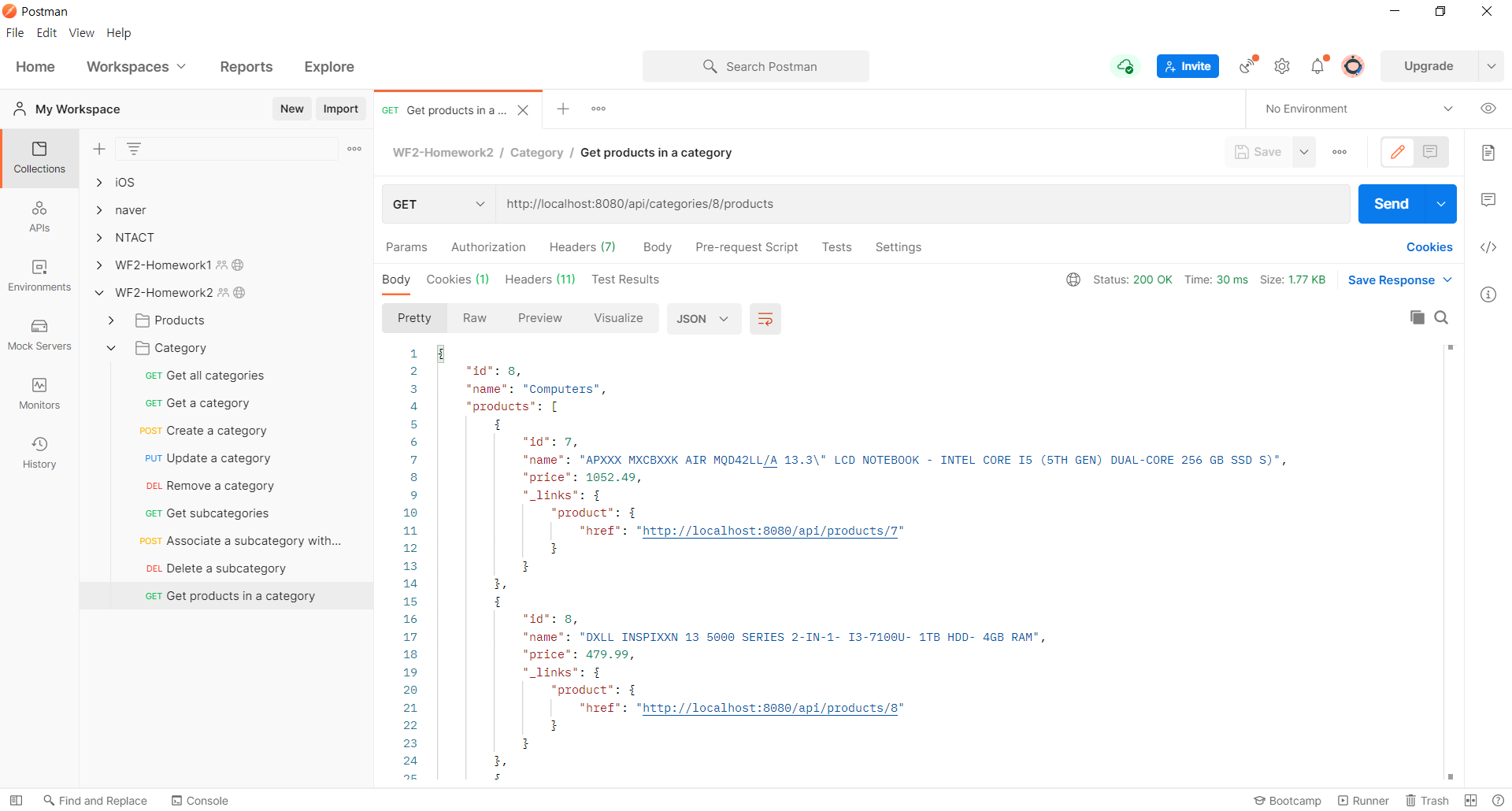Open collections sidebar more options menu
1512x811 pixels.
click(354, 149)
